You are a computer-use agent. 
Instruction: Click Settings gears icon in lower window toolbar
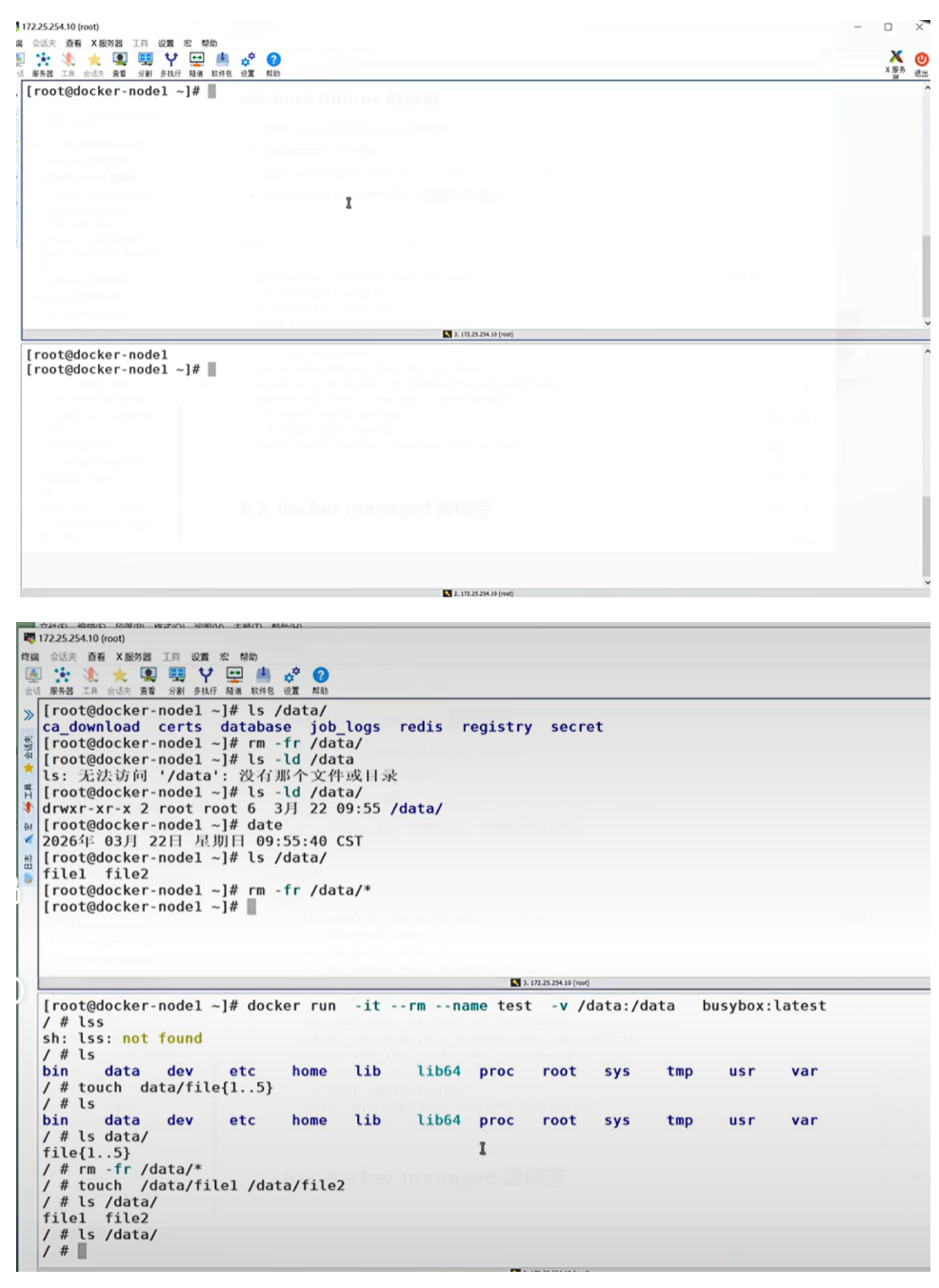[x=291, y=680]
